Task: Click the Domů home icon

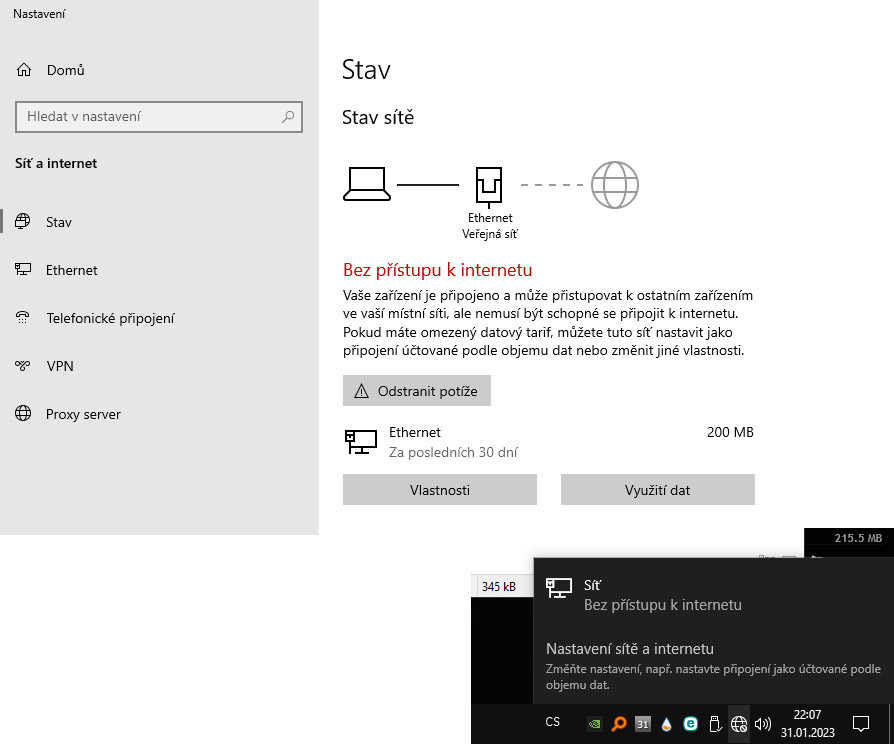Action: point(25,70)
